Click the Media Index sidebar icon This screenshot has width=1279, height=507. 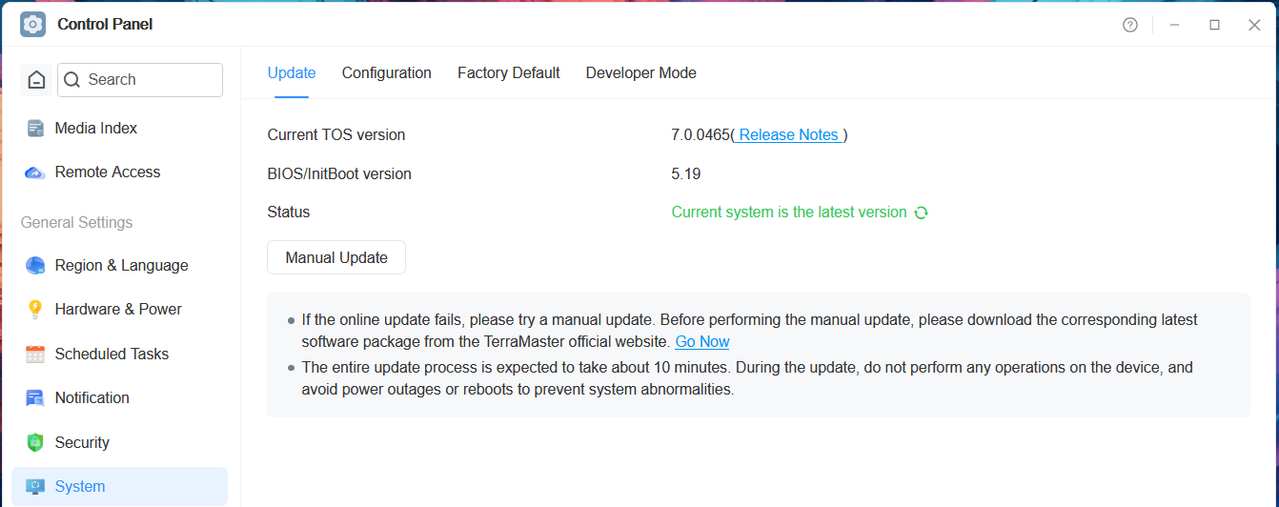[35, 128]
